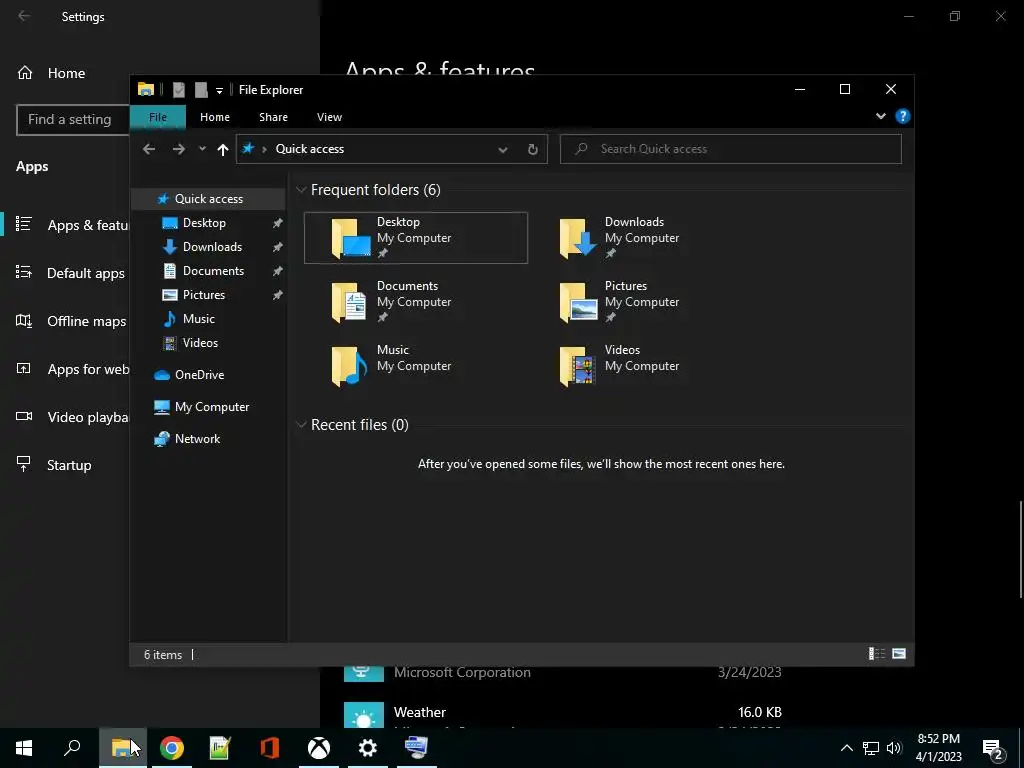Click the Properties quick access toolbar icon
Image resolution: width=1024 pixels, height=768 pixels.
[x=178, y=90]
